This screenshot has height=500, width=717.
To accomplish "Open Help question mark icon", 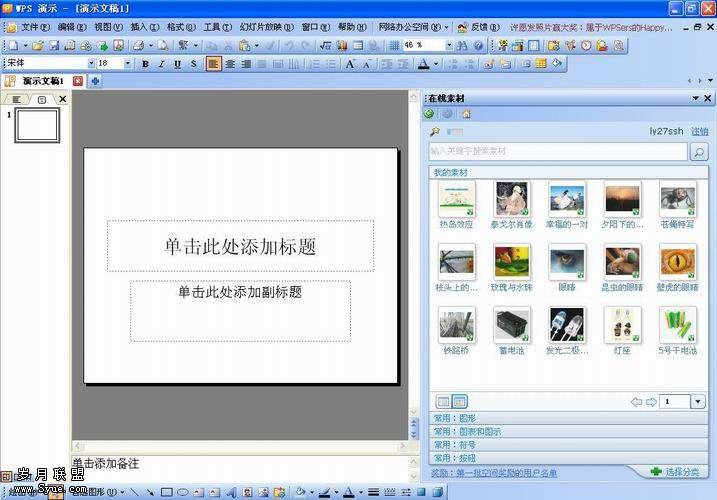I will pyautogui.click(x=478, y=45).
